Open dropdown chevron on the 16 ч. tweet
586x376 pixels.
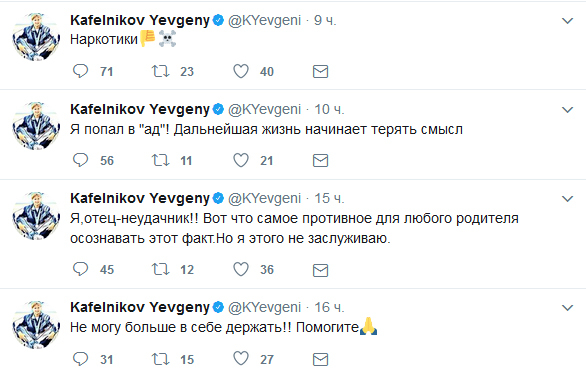tap(567, 308)
